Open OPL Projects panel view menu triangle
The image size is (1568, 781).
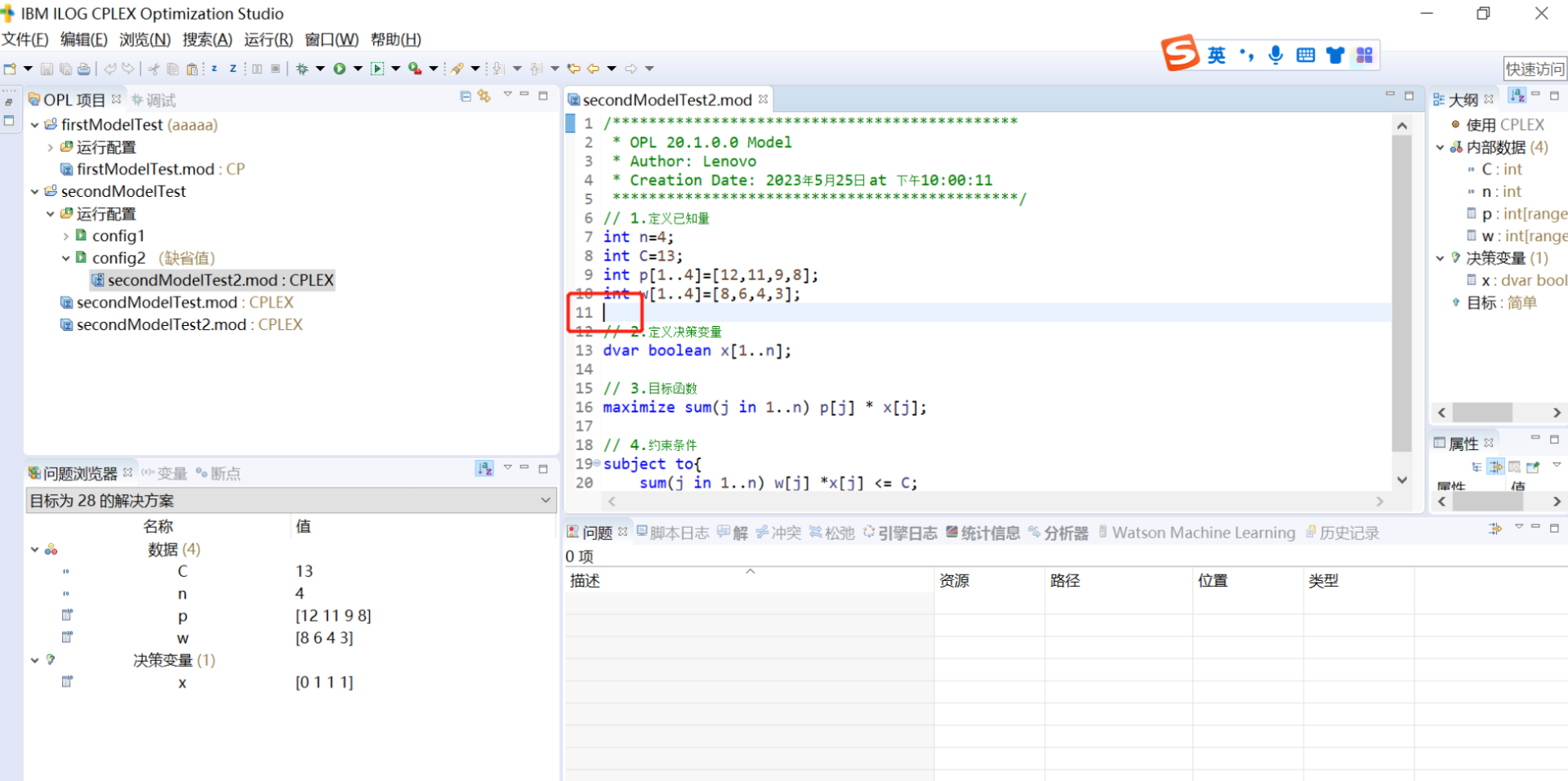point(507,95)
